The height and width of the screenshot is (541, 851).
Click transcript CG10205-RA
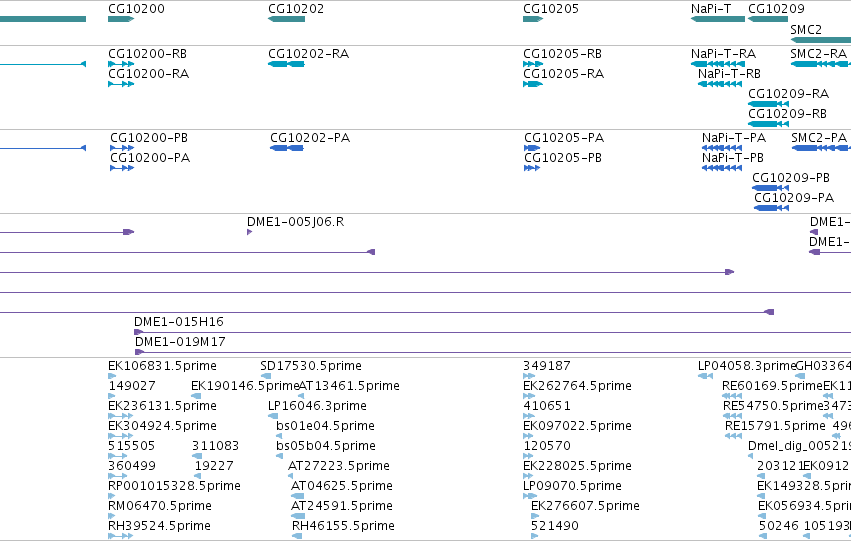533,84
